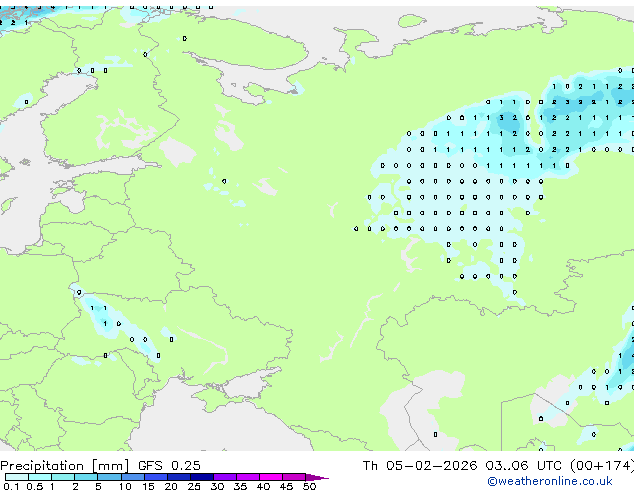The image size is (634, 490).
Task: Select the legend swatch between 20 and 25 mm
Action: (179, 477)
